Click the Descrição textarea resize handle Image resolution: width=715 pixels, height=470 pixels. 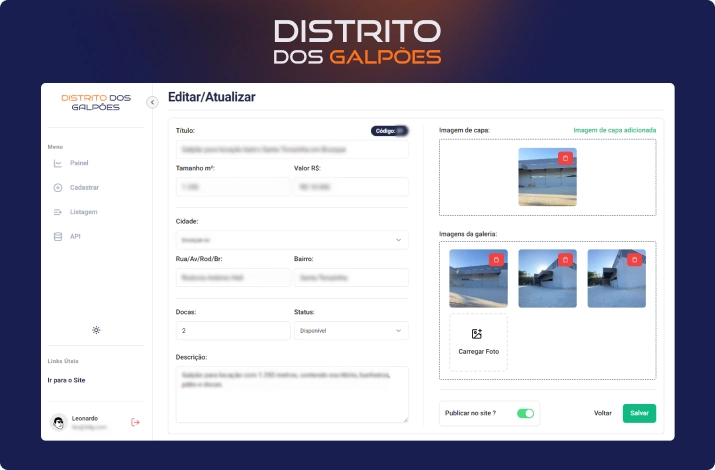(406, 420)
